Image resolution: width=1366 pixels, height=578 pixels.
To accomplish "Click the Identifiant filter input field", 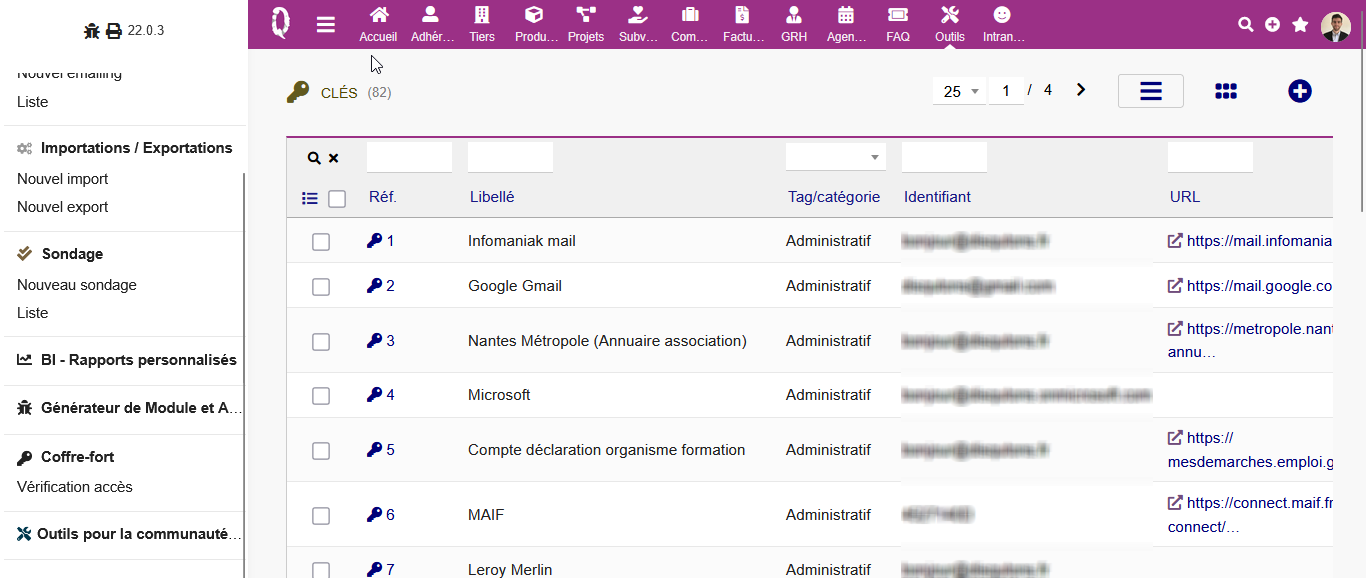I will click(944, 157).
